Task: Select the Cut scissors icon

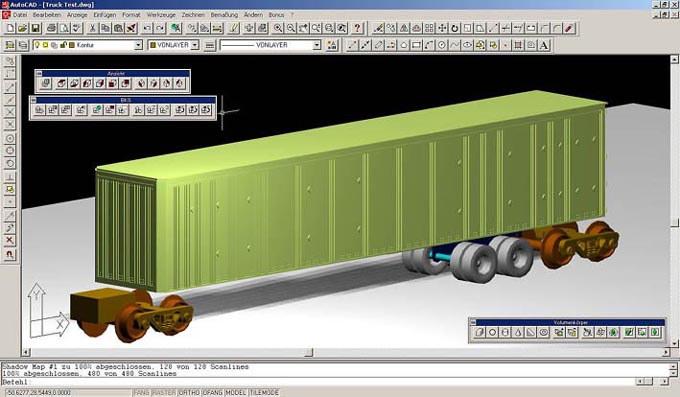Action: [x=92, y=29]
